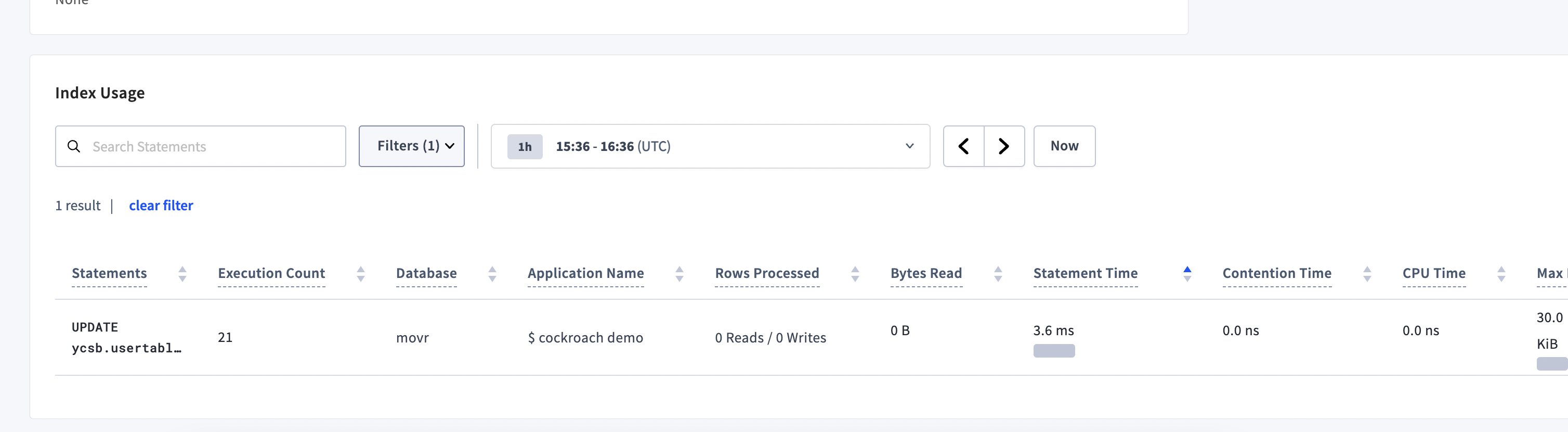Open the Filters (1) dropdown
The width and height of the screenshot is (1568, 432).
pyautogui.click(x=411, y=146)
